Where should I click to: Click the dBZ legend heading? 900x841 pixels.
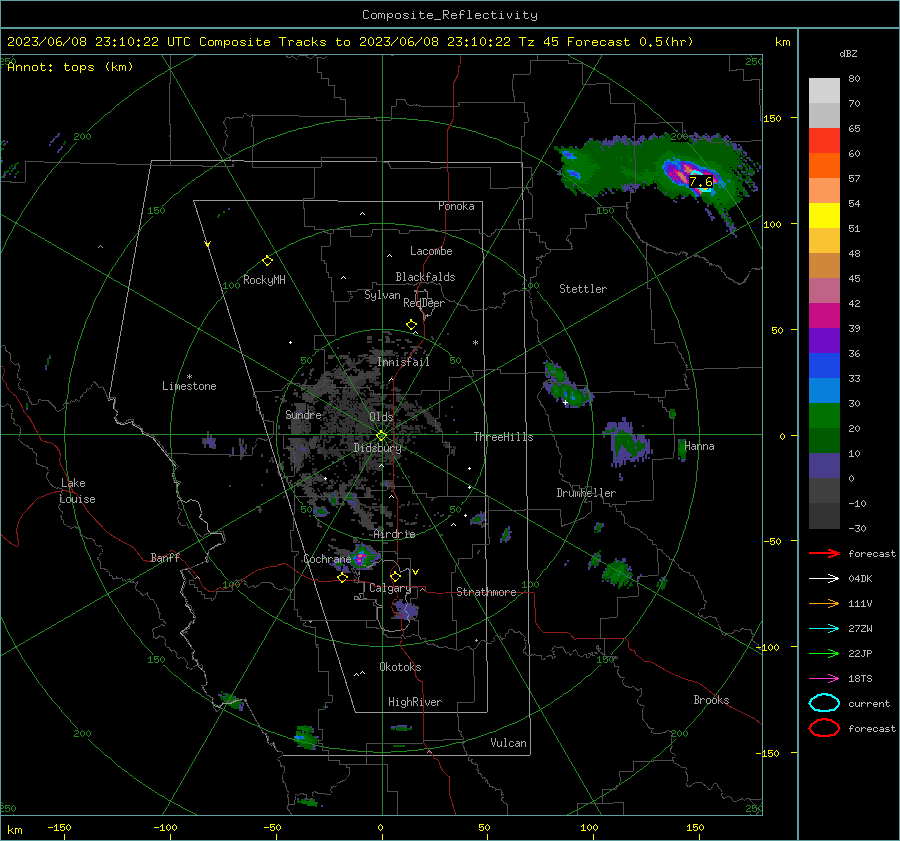pos(848,54)
